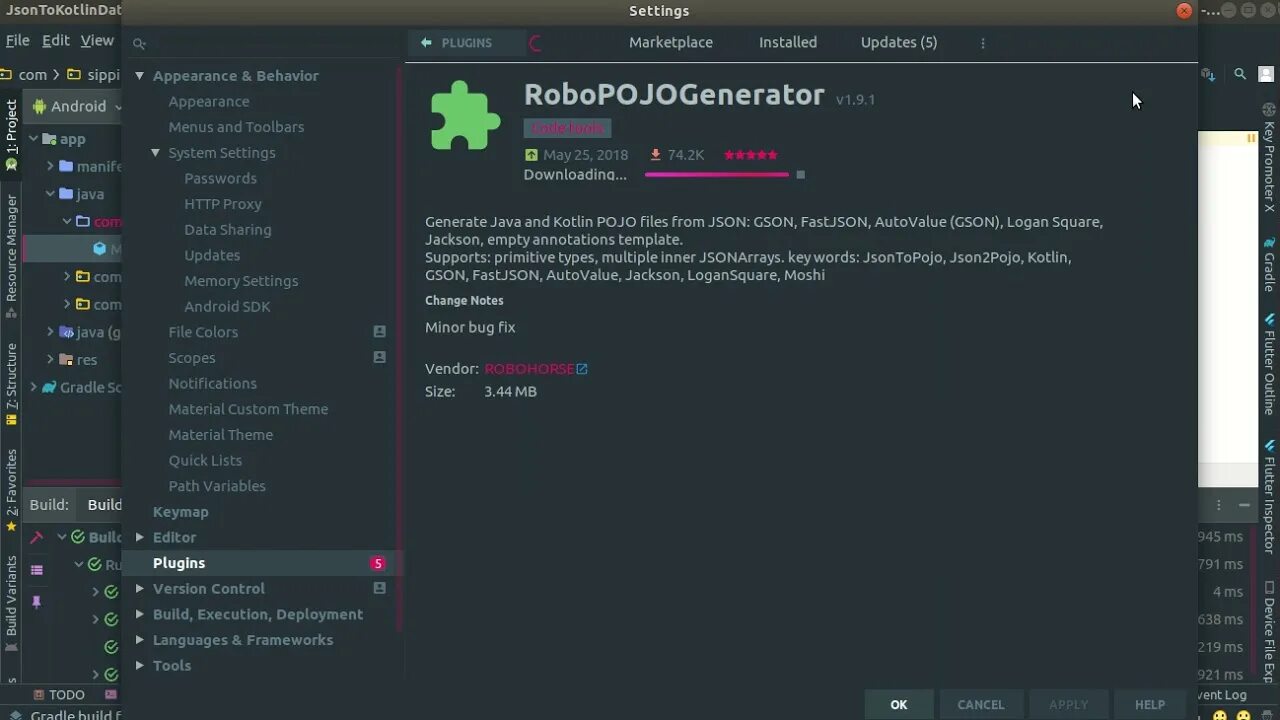Image resolution: width=1280 pixels, height=720 pixels.
Task: Open the Android project view dropdown
Action: [x=78, y=107]
